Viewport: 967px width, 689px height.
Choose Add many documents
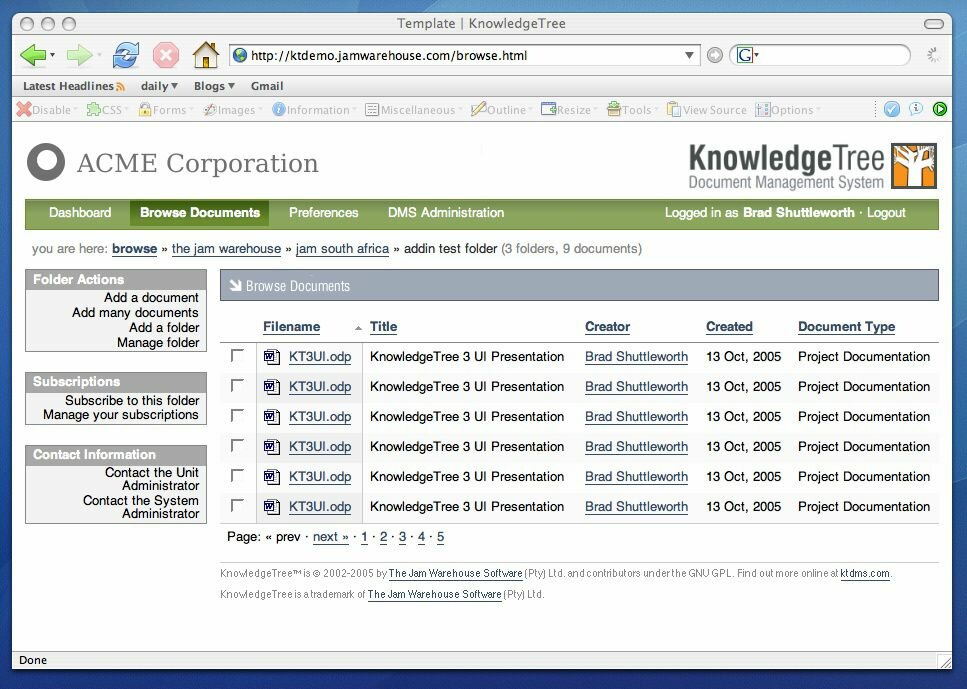[x=135, y=313]
